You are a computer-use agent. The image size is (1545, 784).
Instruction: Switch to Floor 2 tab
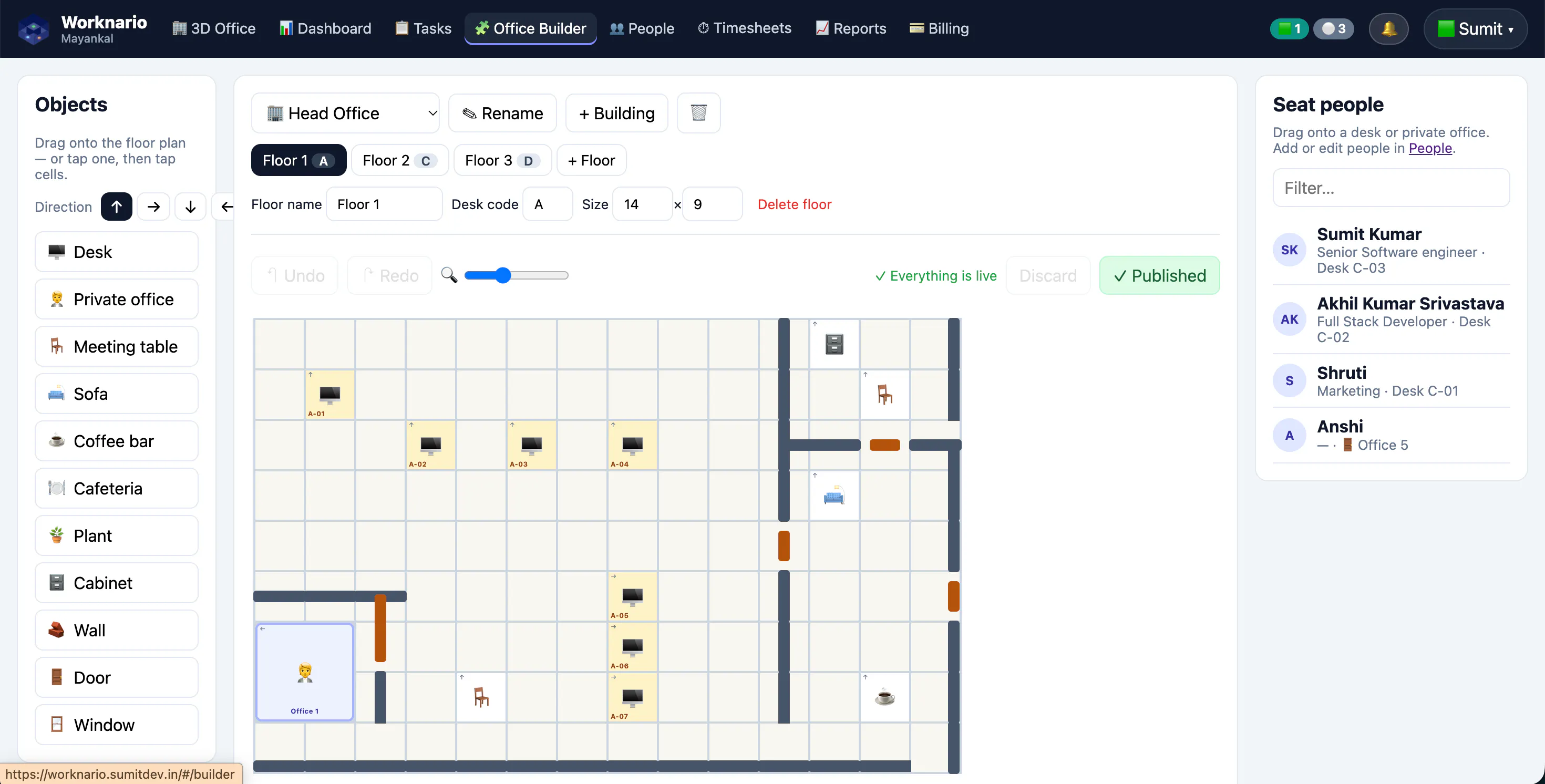(399, 160)
